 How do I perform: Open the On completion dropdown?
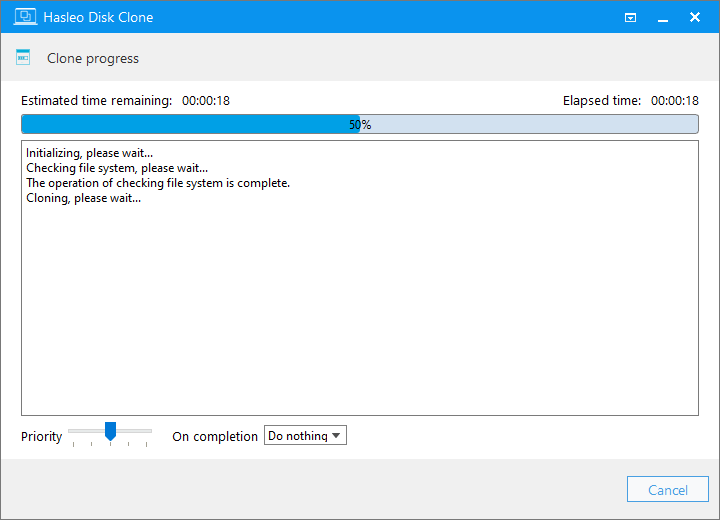305,435
